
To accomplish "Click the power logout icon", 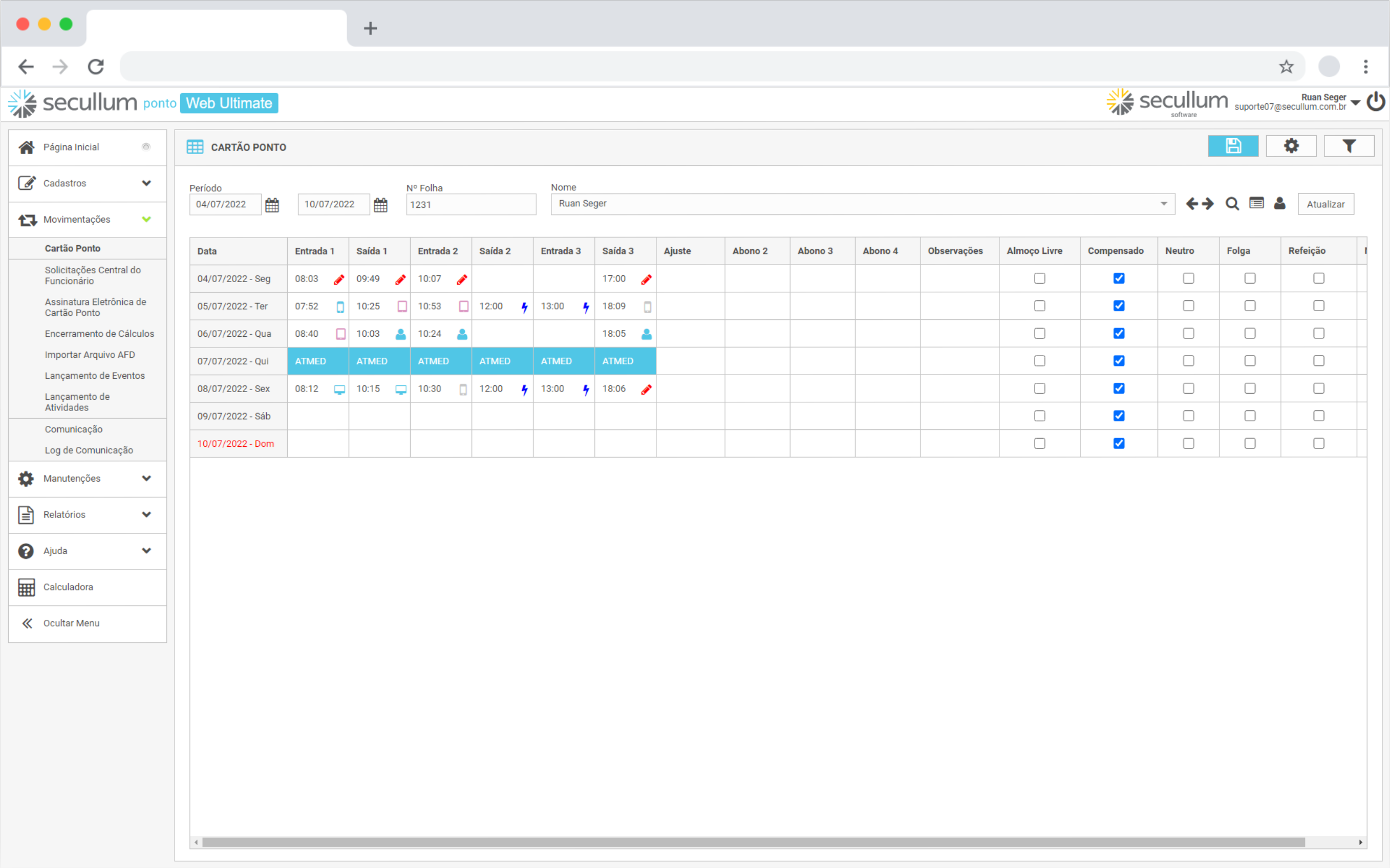I will 1376,102.
